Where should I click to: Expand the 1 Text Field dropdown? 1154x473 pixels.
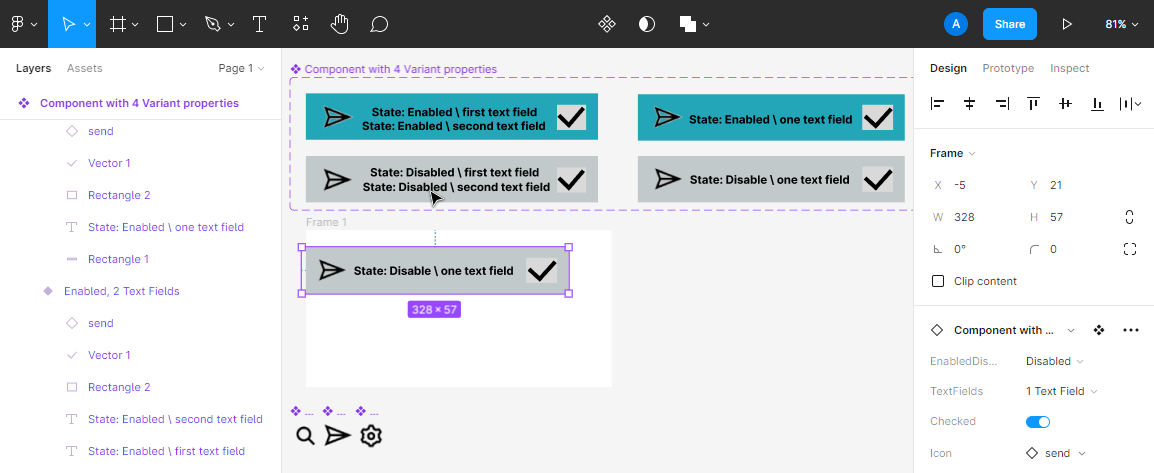(1062, 391)
